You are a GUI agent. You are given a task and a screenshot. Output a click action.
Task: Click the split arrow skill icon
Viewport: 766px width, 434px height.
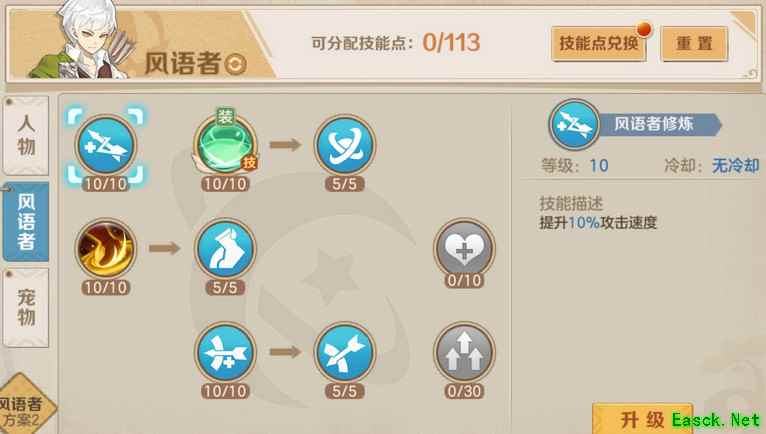pos(344,352)
